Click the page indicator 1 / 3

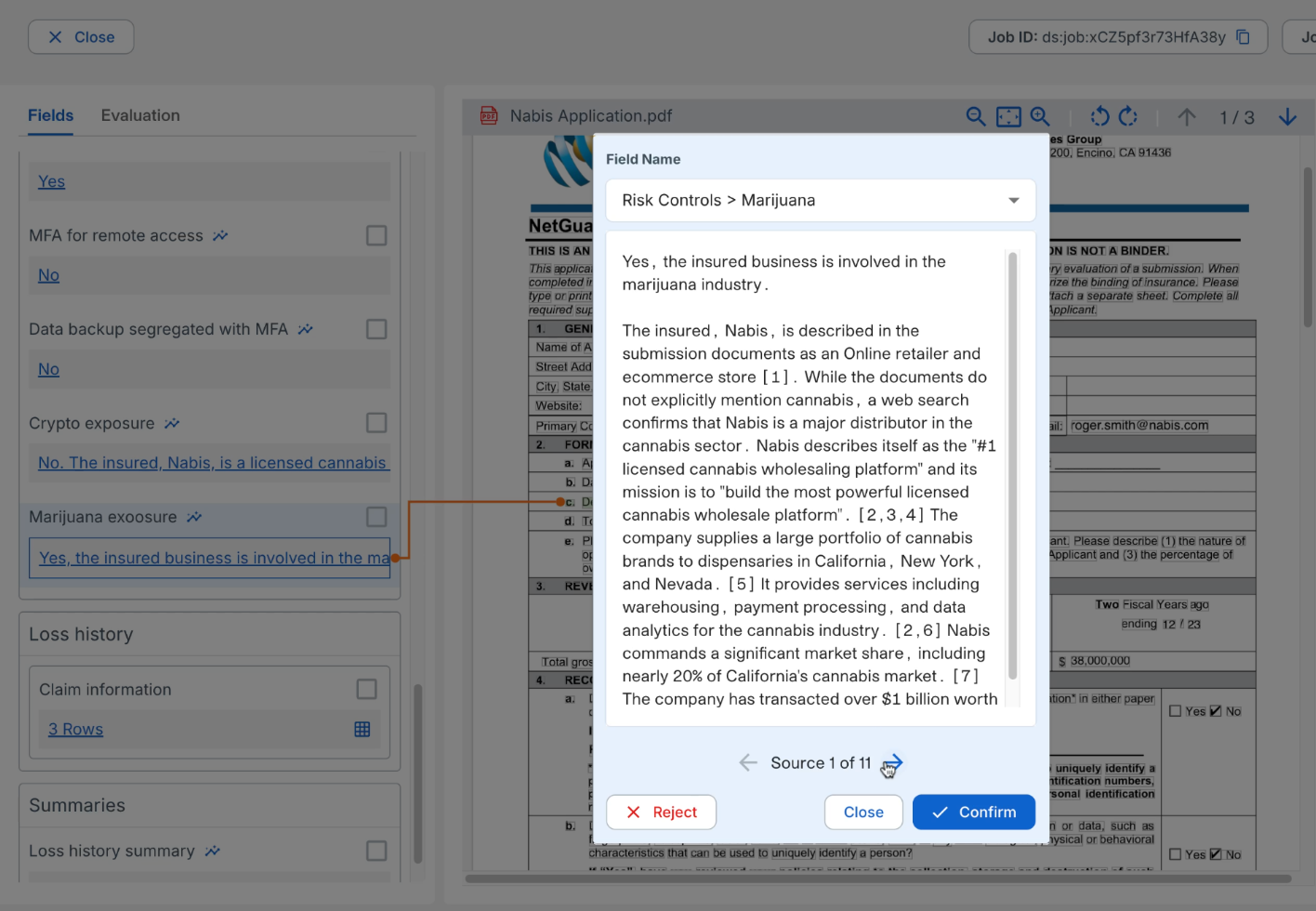[x=1237, y=118]
